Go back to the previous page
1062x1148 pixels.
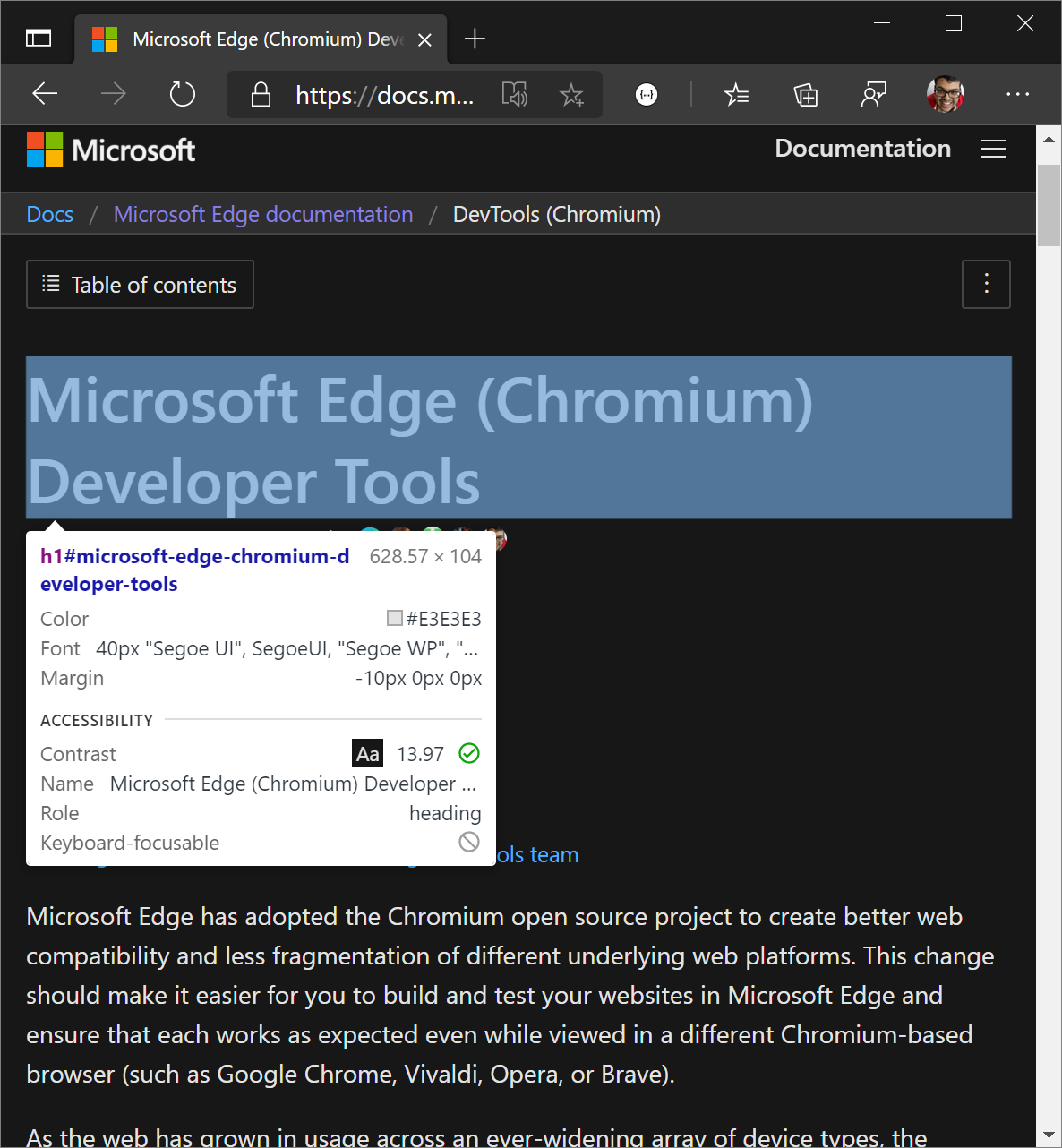(x=45, y=93)
